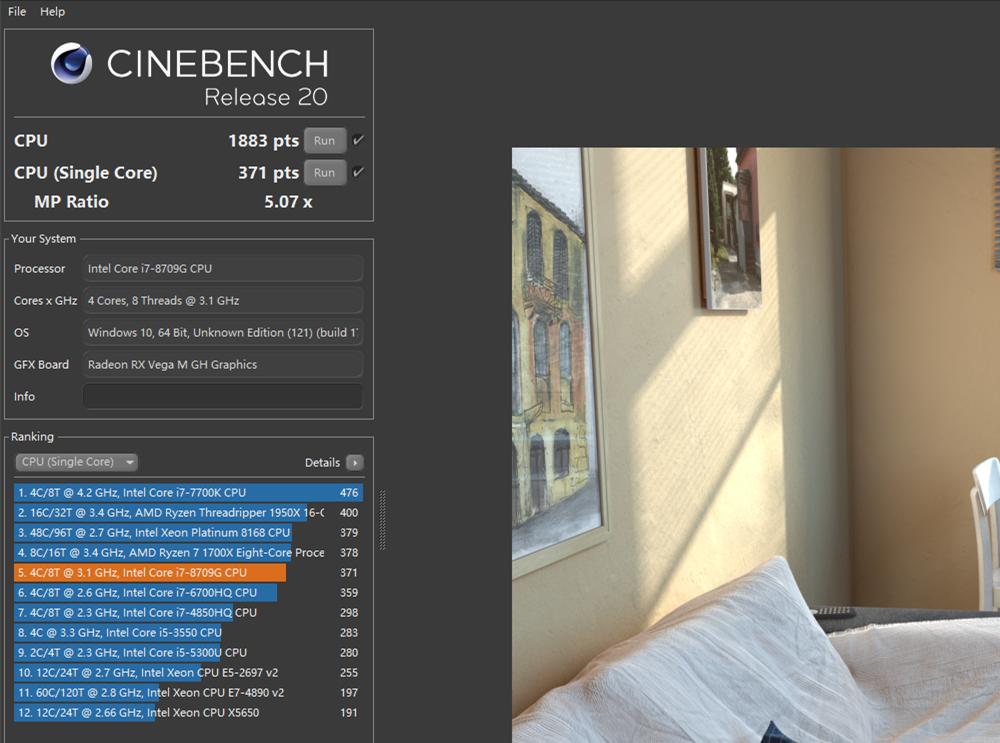The width and height of the screenshot is (1000, 743).
Task: Click the MP Ratio value 5.07 x
Action: click(288, 202)
